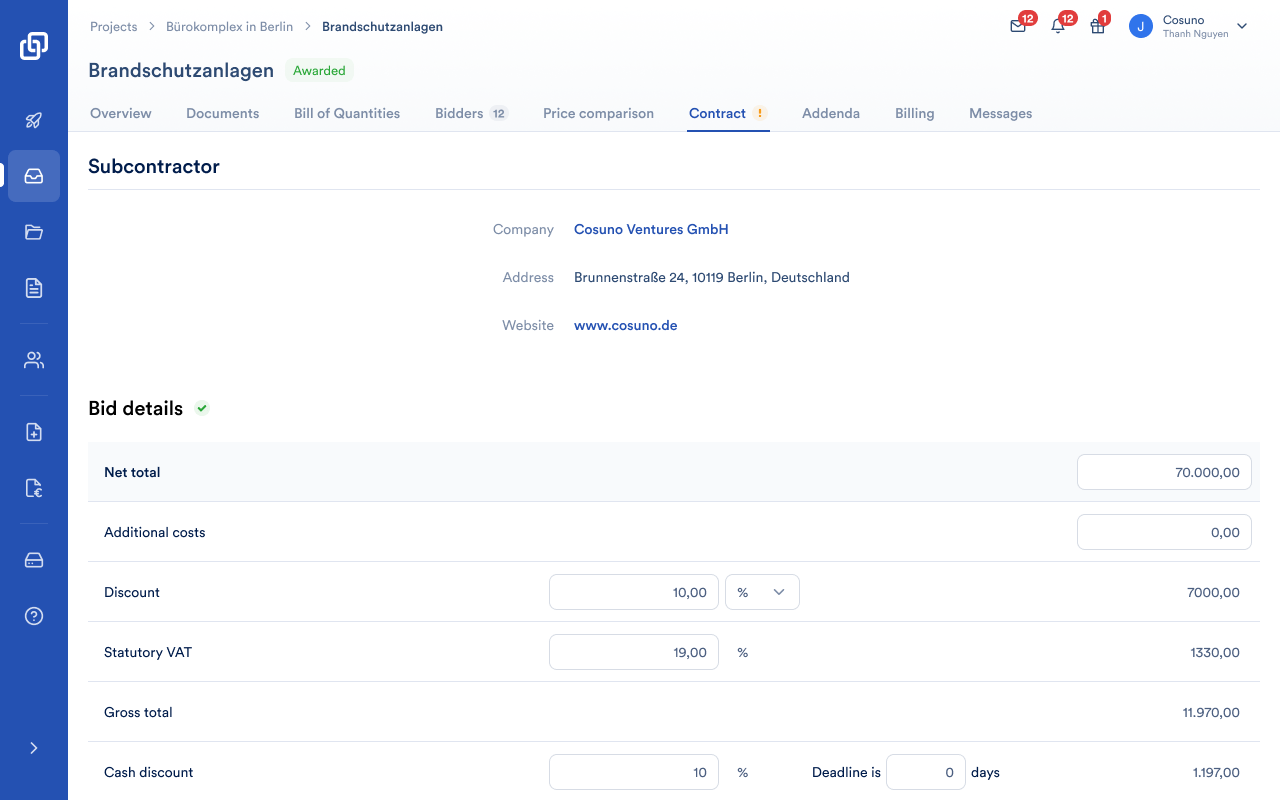
Task: Expand the Cosuno user account menu
Action: tap(1242, 26)
